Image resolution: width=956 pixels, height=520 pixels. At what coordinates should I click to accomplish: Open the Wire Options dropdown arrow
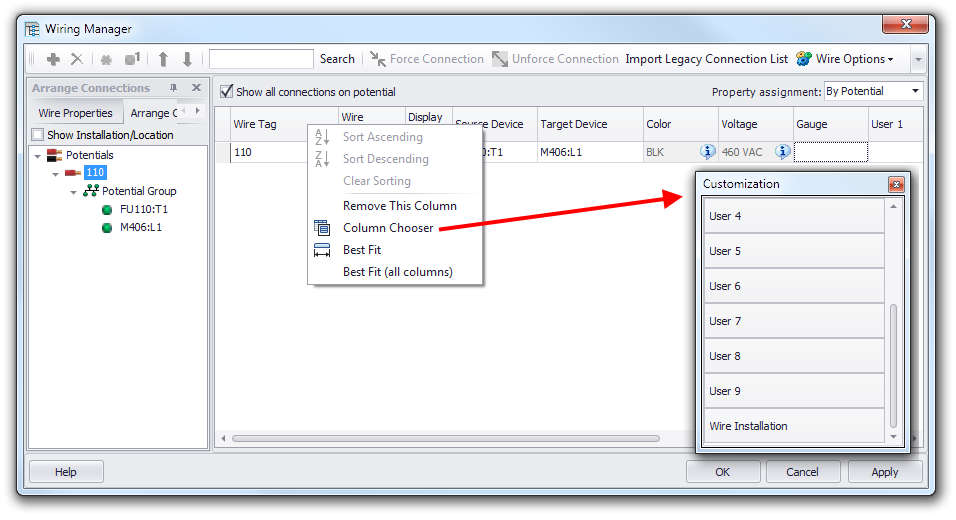(891, 59)
